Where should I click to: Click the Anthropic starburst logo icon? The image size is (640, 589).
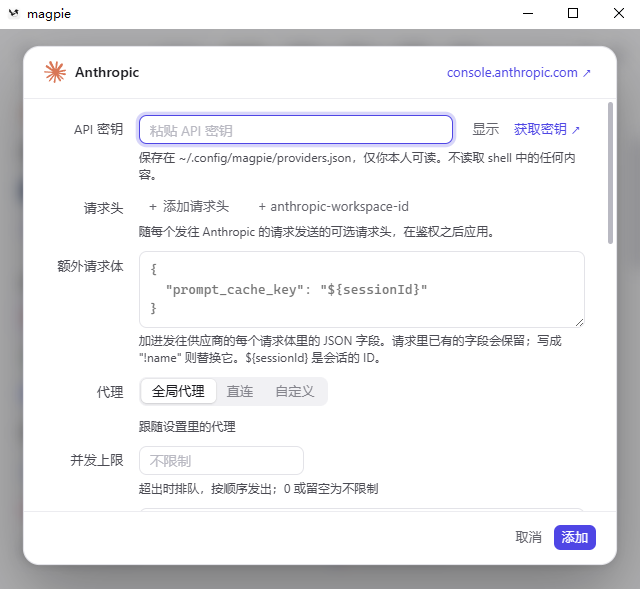coord(55,72)
